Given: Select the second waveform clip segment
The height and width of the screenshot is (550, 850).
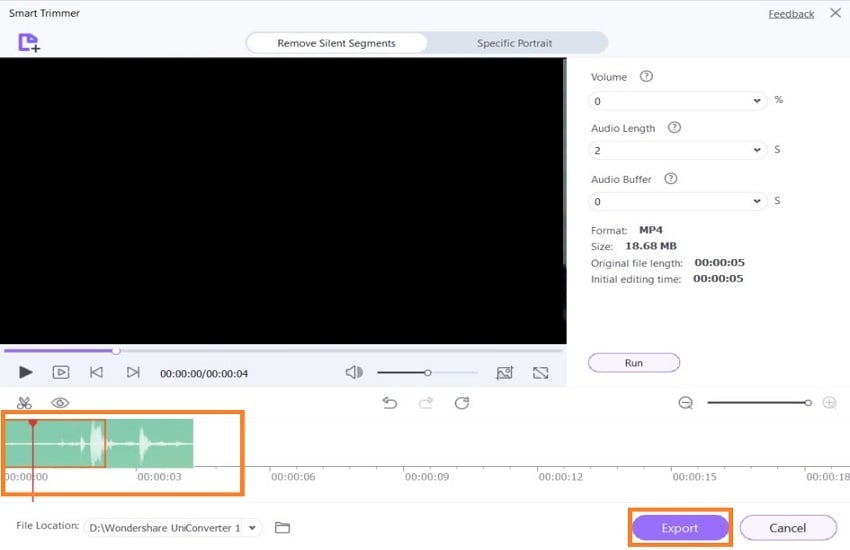Looking at the screenshot, I should [x=150, y=443].
